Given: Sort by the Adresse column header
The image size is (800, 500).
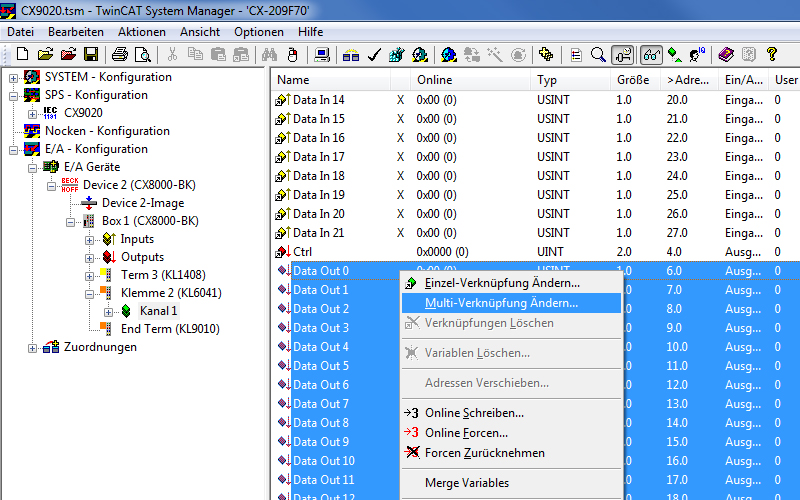Looking at the screenshot, I should tap(689, 80).
